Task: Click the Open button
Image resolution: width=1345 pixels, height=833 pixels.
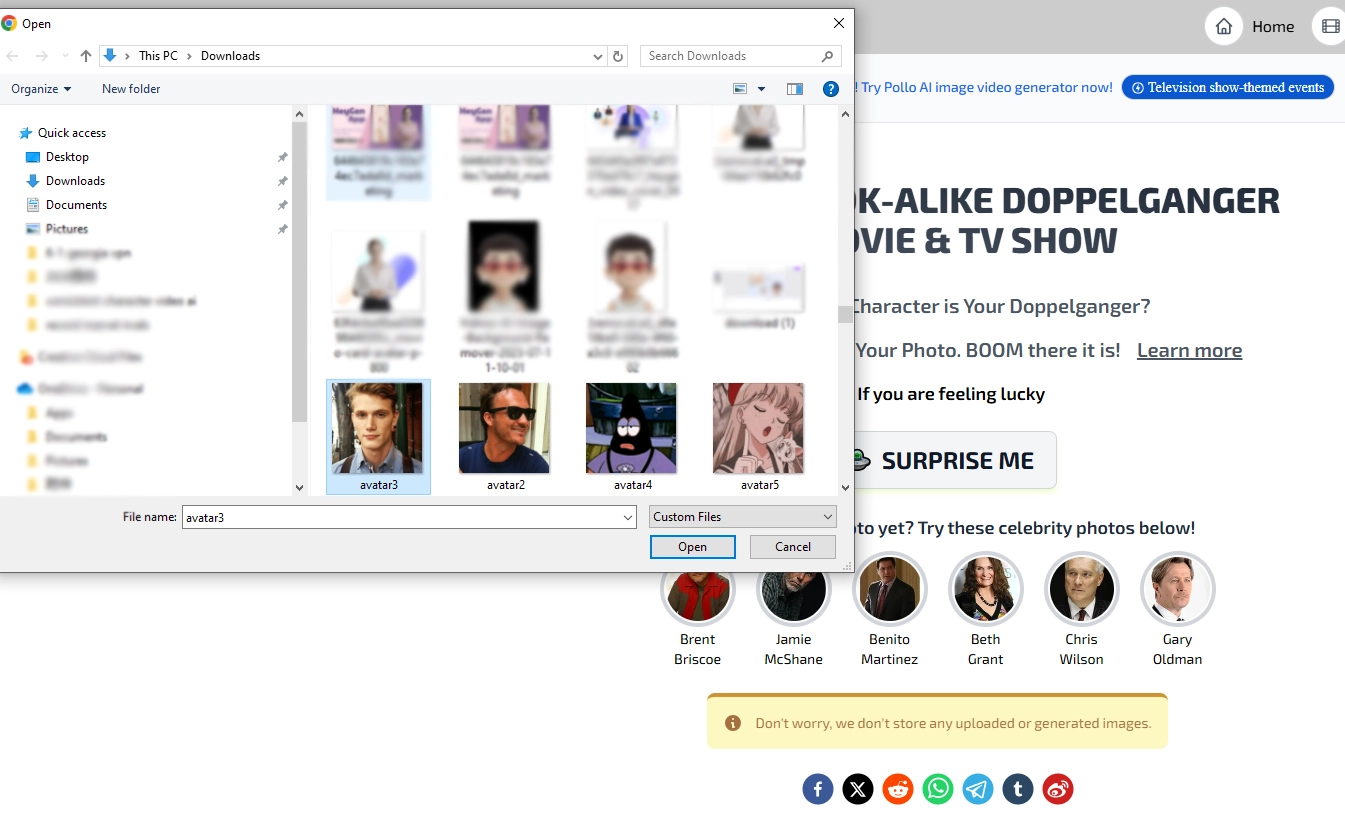Action: (x=692, y=547)
